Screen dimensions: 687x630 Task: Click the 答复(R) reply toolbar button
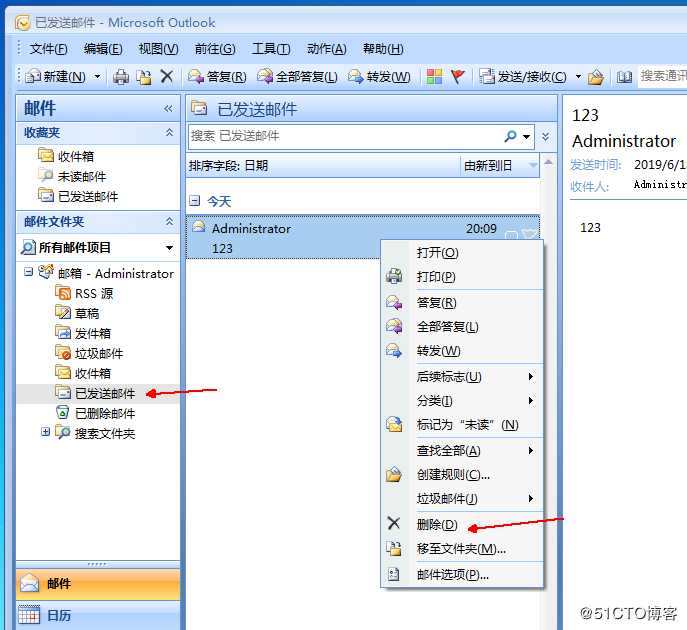pyautogui.click(x=217, y=77)
